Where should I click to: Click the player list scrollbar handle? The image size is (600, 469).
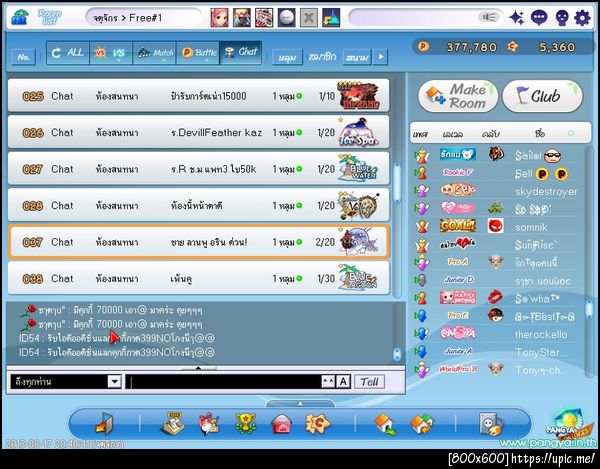pos(590,307)
